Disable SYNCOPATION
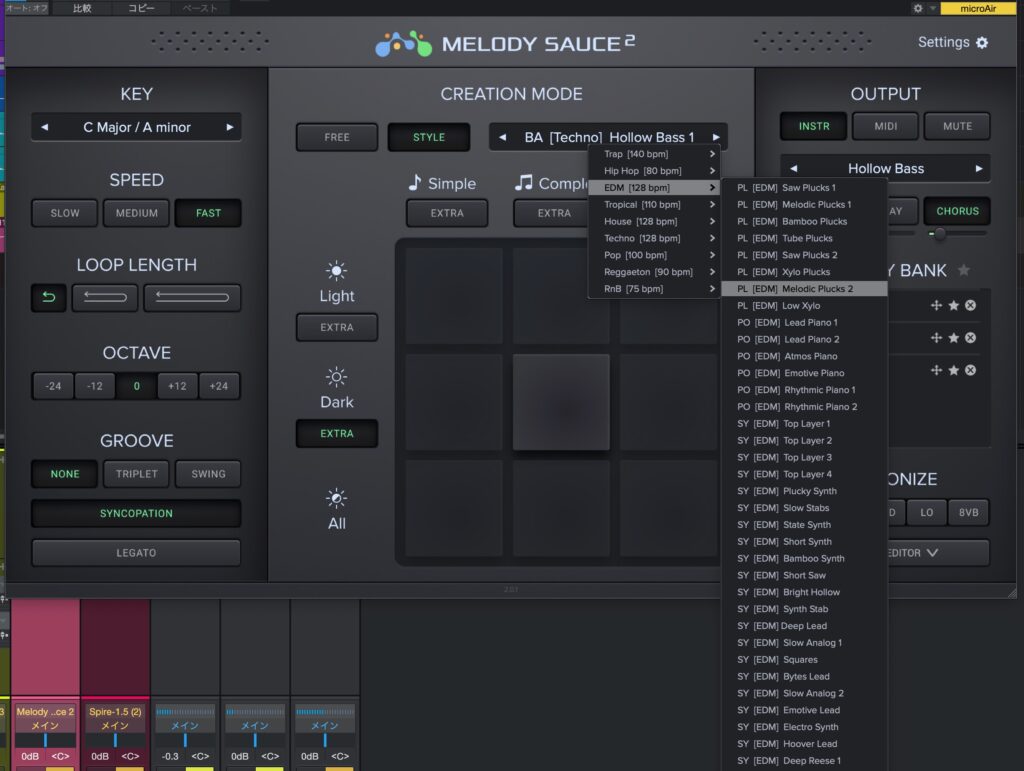The height and width of the screenshot is (771, 1024). click(135, 513)
